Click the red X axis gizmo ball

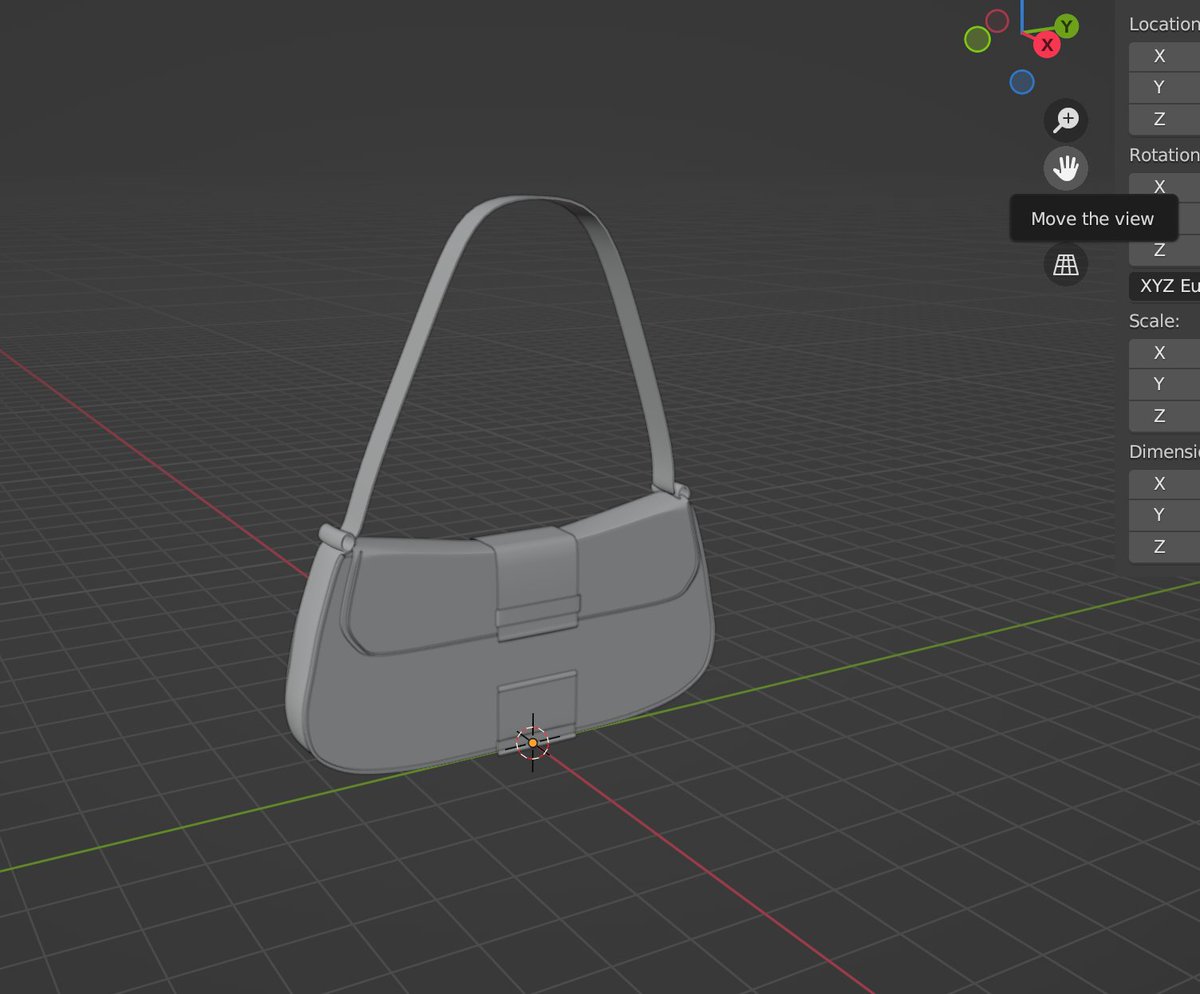[1047, 45]
